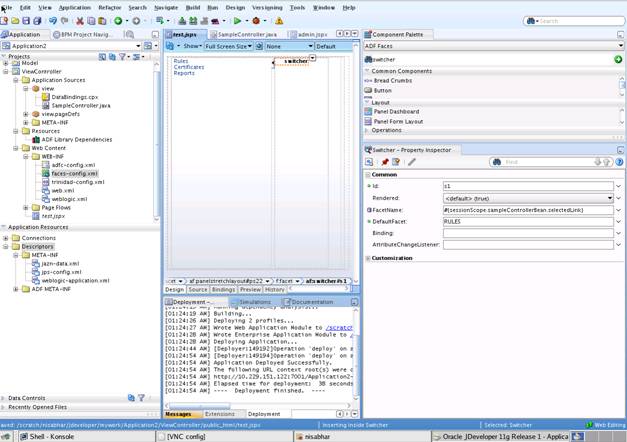Click the binoculars icon in the Find box
Screen dimensions: 627x442
coord(497,162)
